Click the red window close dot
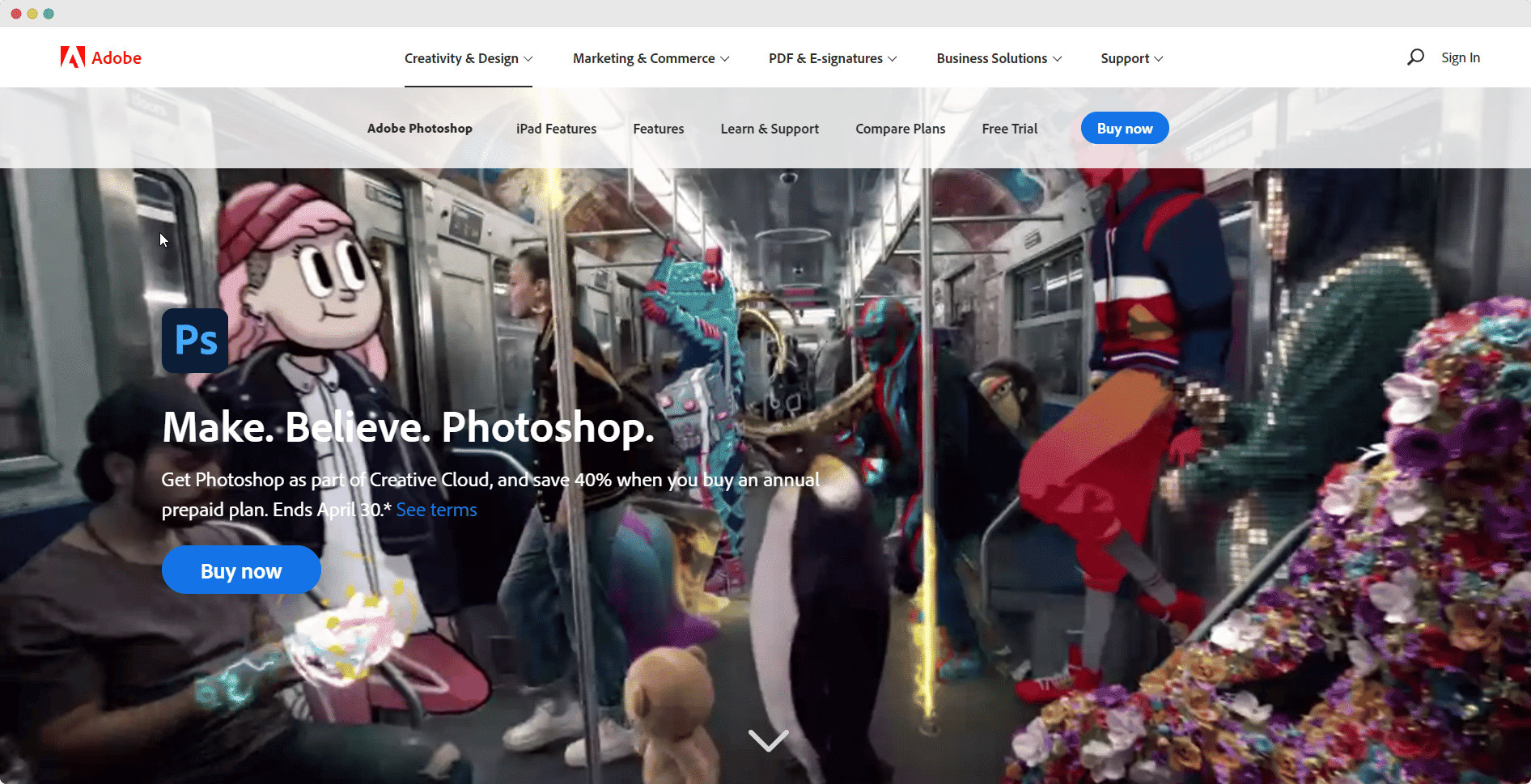This screenshot has width=1531, height=784. point(16,14)
